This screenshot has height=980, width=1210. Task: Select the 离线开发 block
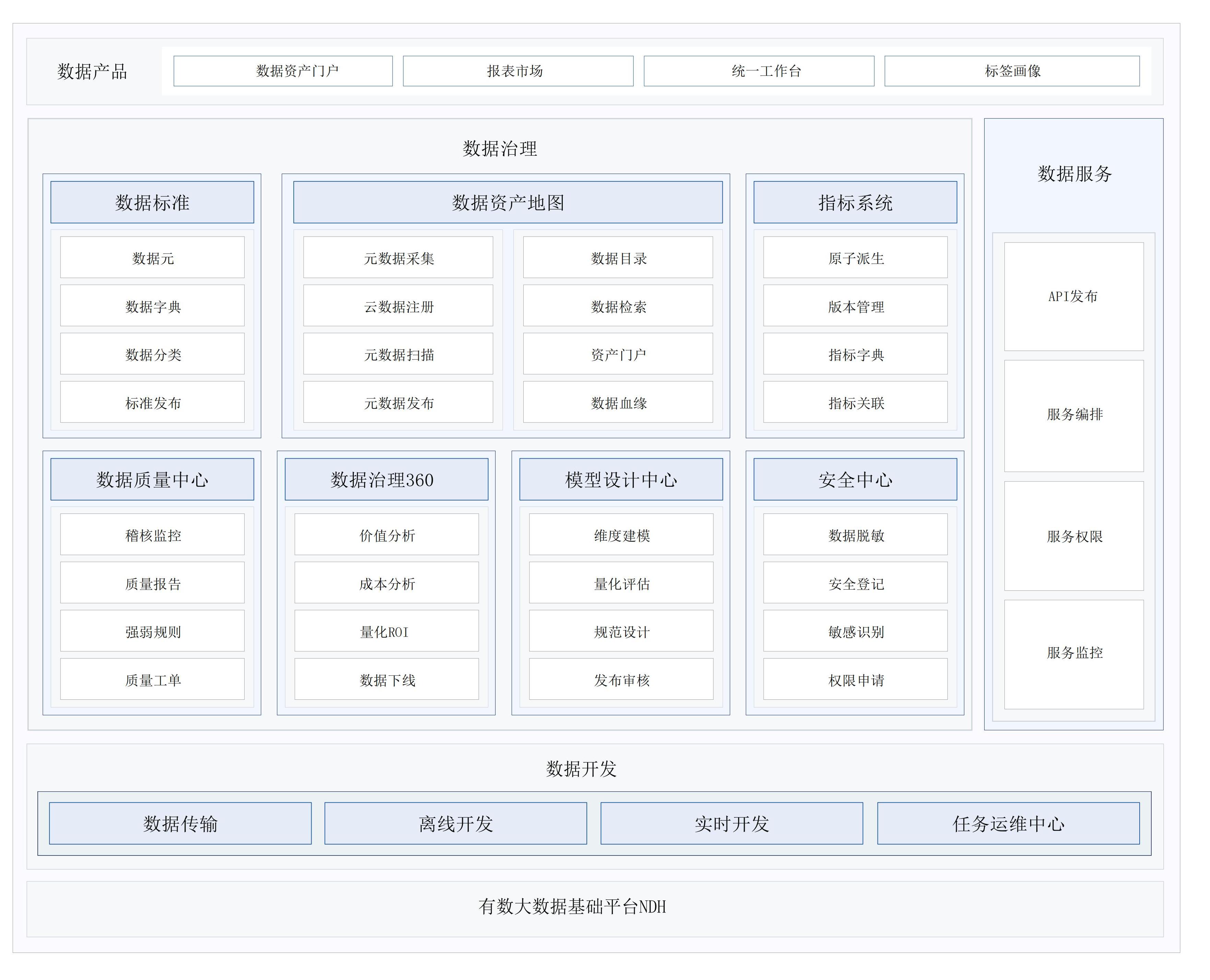tap(456, 824)
